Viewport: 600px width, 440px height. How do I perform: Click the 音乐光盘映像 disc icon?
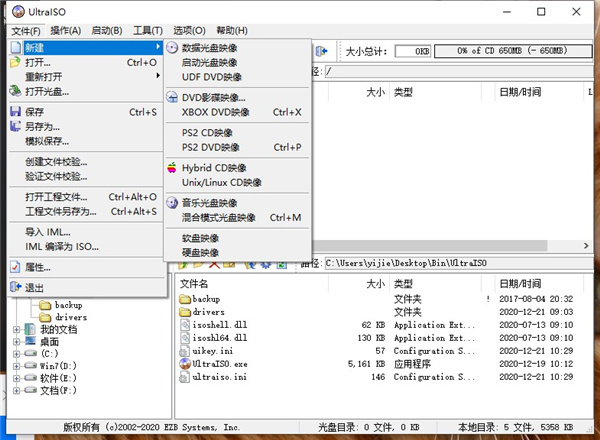coord(172,202)
